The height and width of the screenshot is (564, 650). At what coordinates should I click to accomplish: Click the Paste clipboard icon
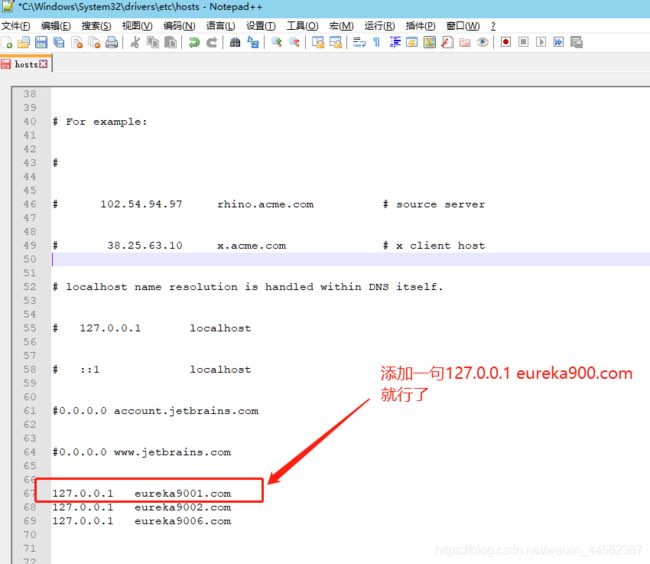pos(170,42)
